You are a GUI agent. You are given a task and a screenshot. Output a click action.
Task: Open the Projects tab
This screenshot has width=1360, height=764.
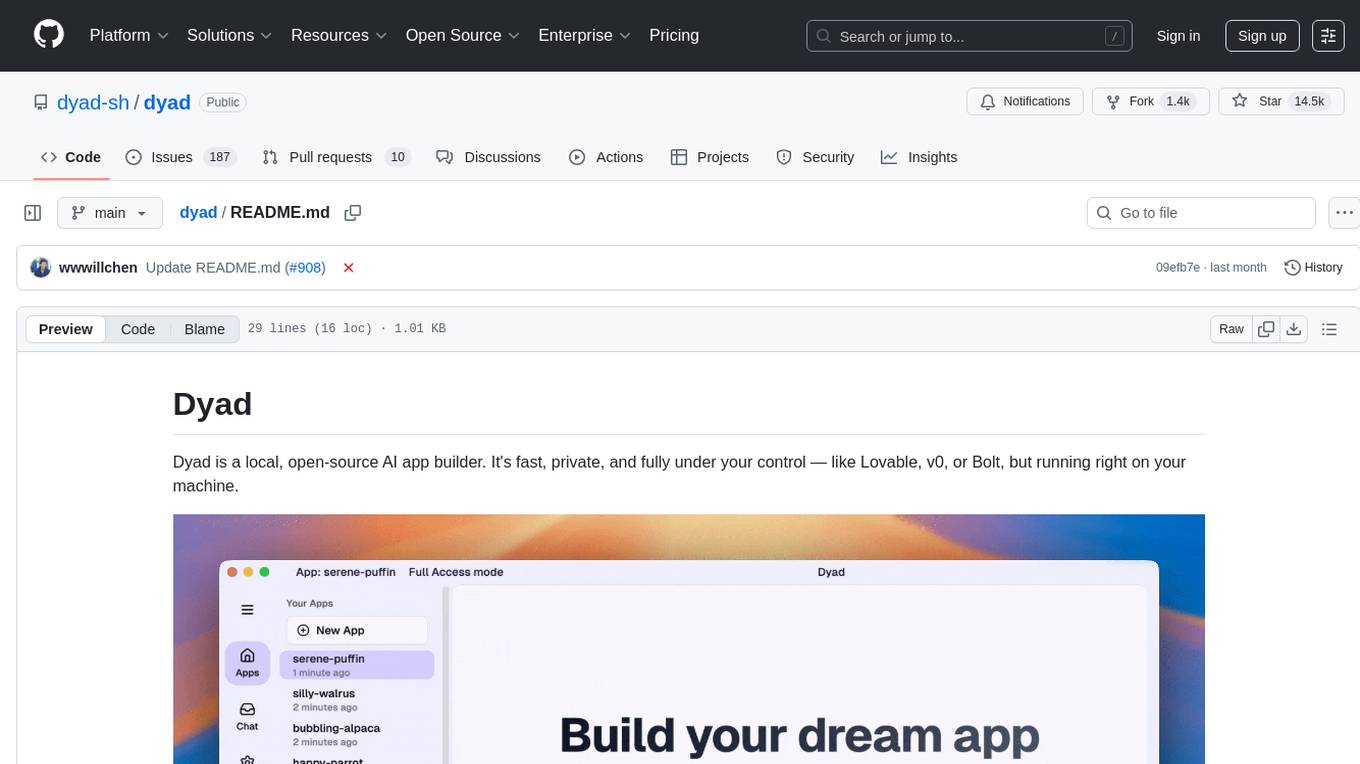click(x=710, y=157)
